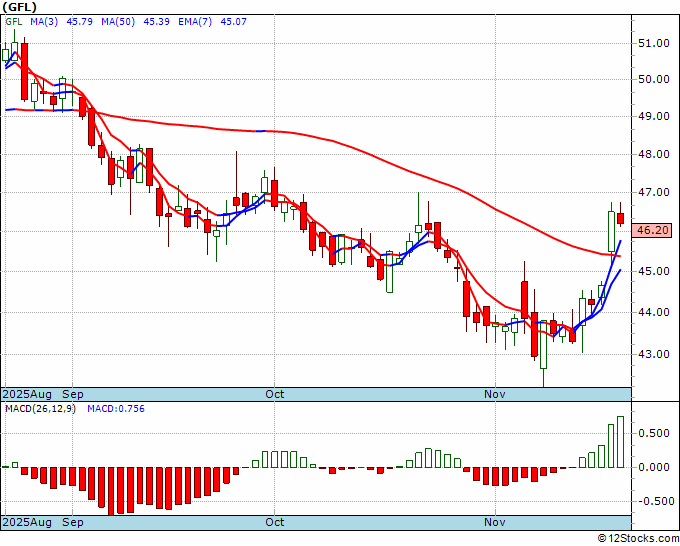This screenshot has width=680, height=546.
Task: Click the Sep label on price chart axis
Action: [73, 394]
